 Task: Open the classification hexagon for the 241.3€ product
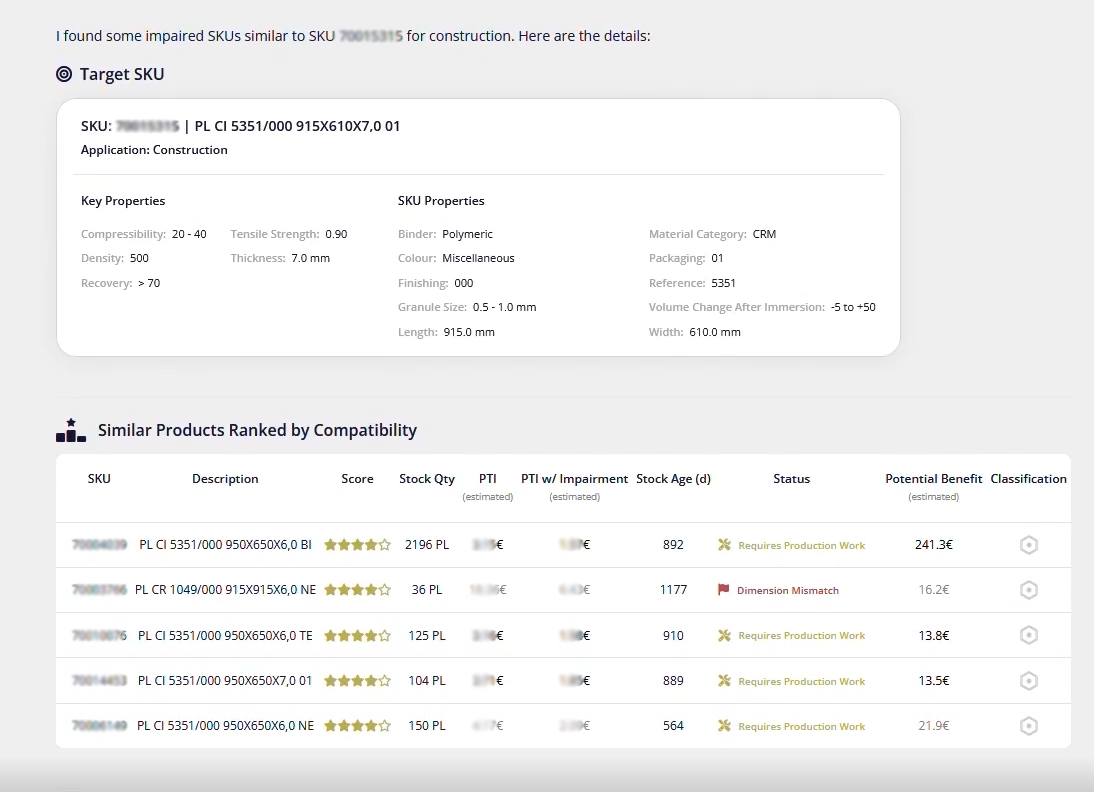coord(1029,544)
